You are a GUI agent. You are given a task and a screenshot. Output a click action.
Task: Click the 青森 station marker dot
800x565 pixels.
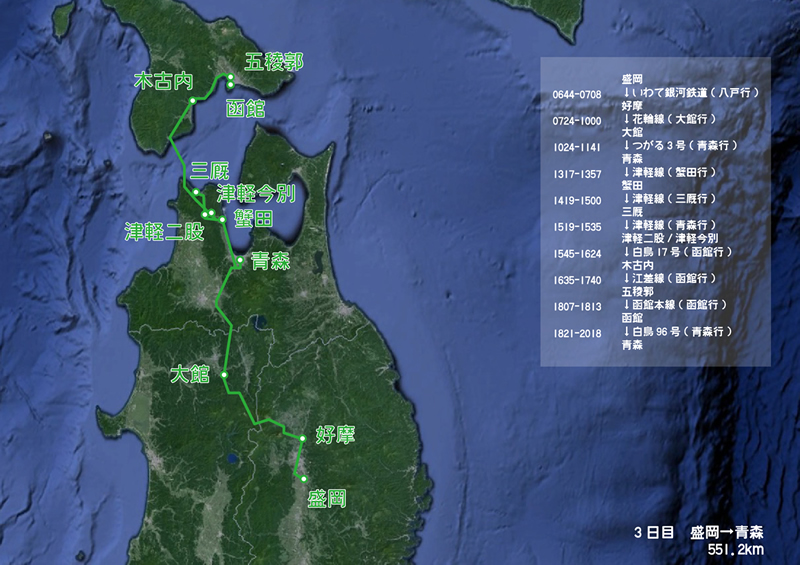tap(238, 261)
